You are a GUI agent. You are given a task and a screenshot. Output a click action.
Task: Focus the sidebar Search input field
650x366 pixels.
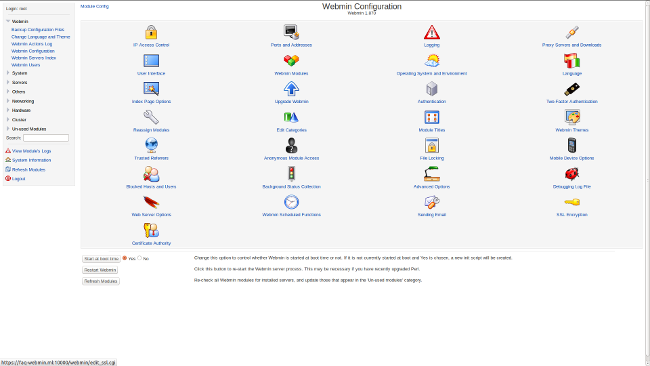click(x=46, y=138)
